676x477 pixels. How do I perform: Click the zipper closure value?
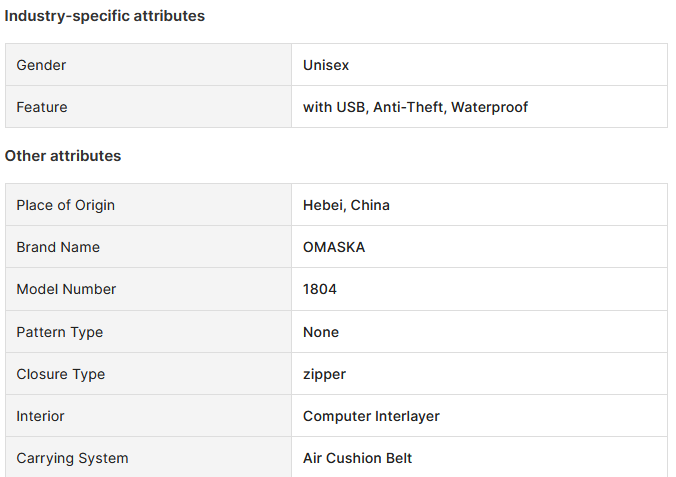click(x=324, y=374)
